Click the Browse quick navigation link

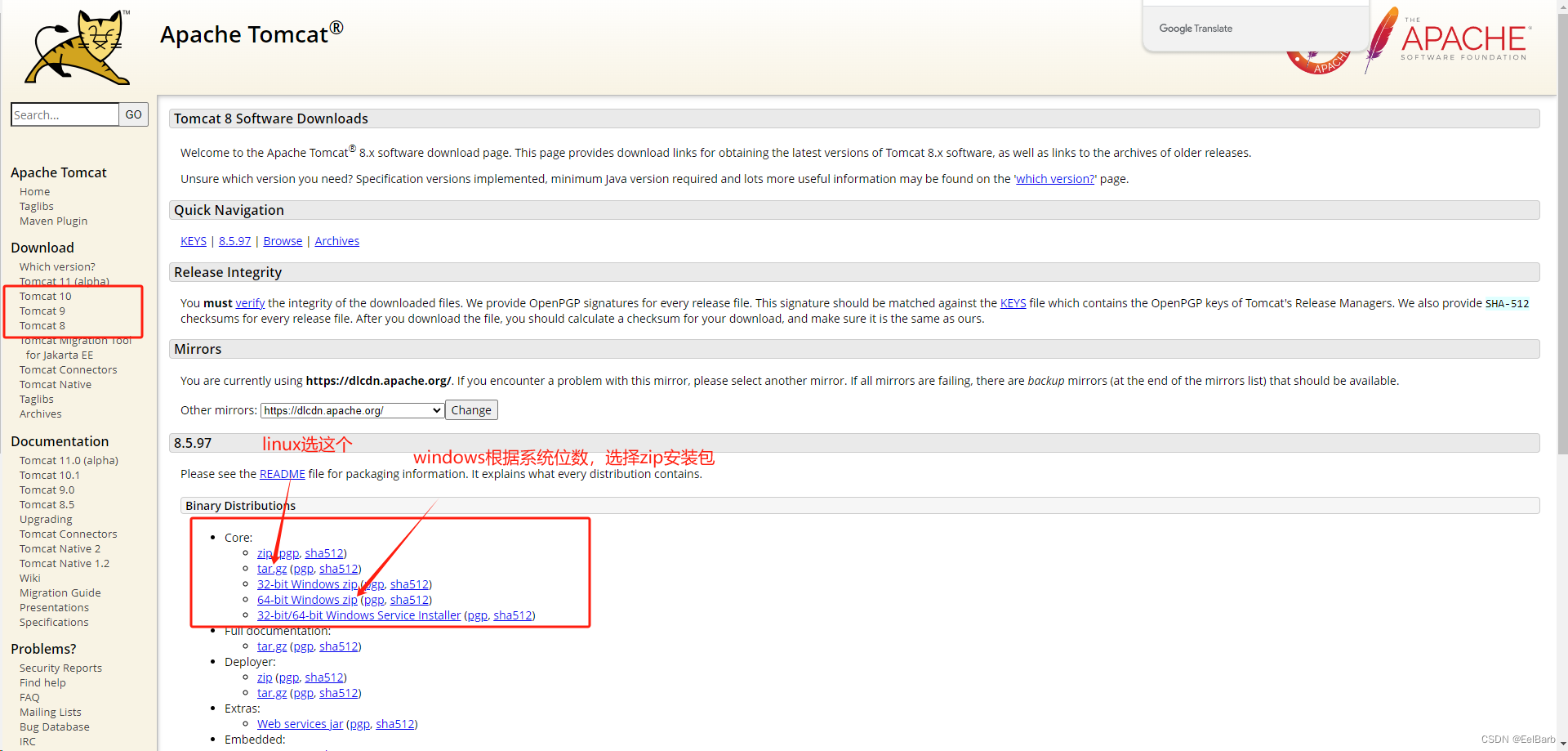click(283, 241)
